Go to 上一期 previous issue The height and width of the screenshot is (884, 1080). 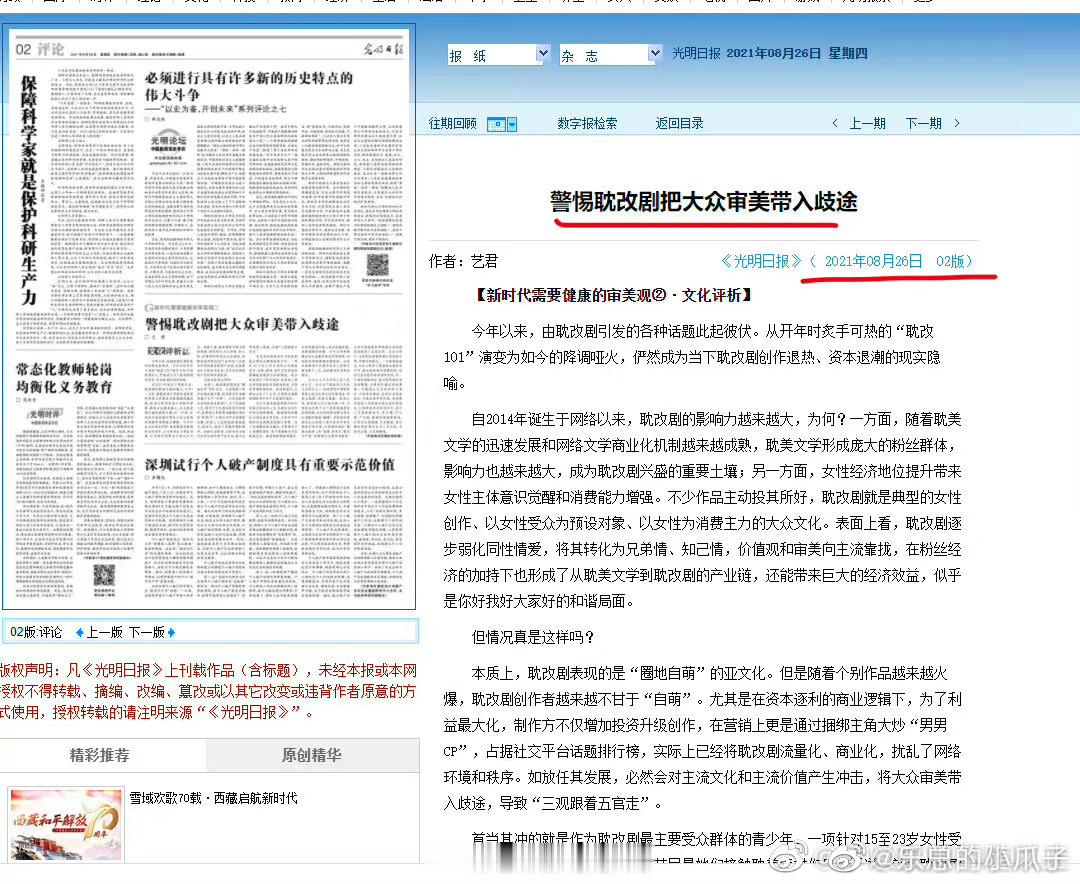tap(867, 123)
